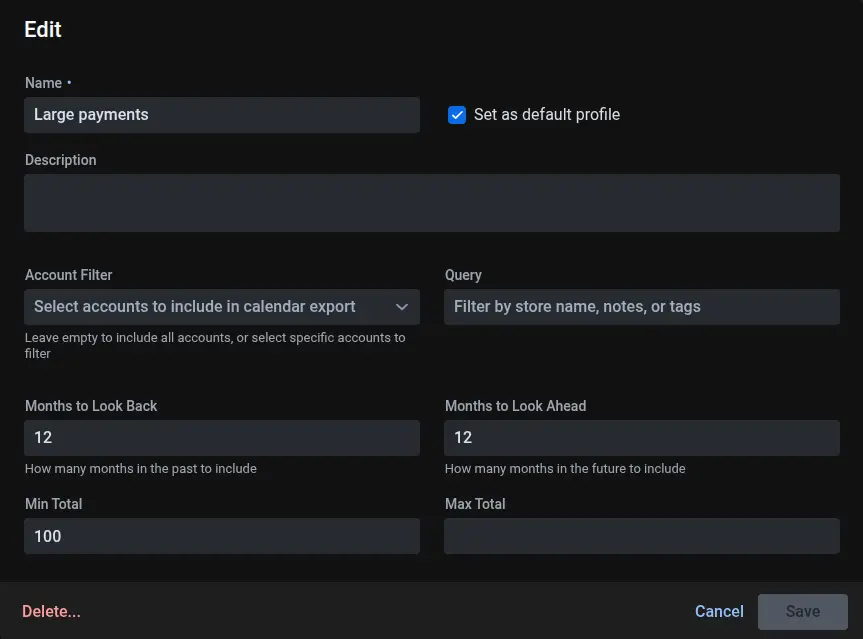Cancel editing the profile
863x639 pixels.
point(719,611)
